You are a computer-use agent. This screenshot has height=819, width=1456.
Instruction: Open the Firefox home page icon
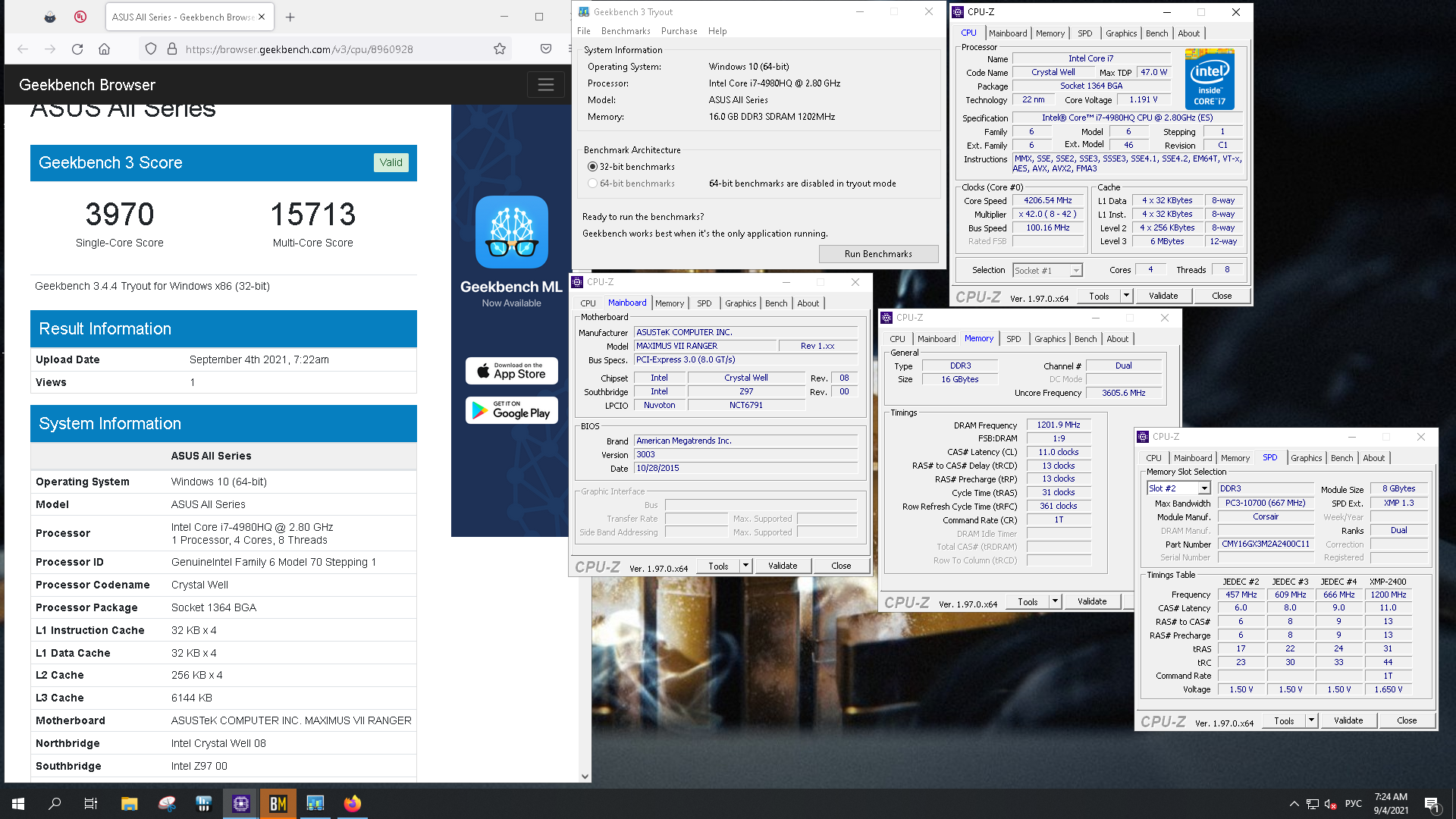(105, 49)
